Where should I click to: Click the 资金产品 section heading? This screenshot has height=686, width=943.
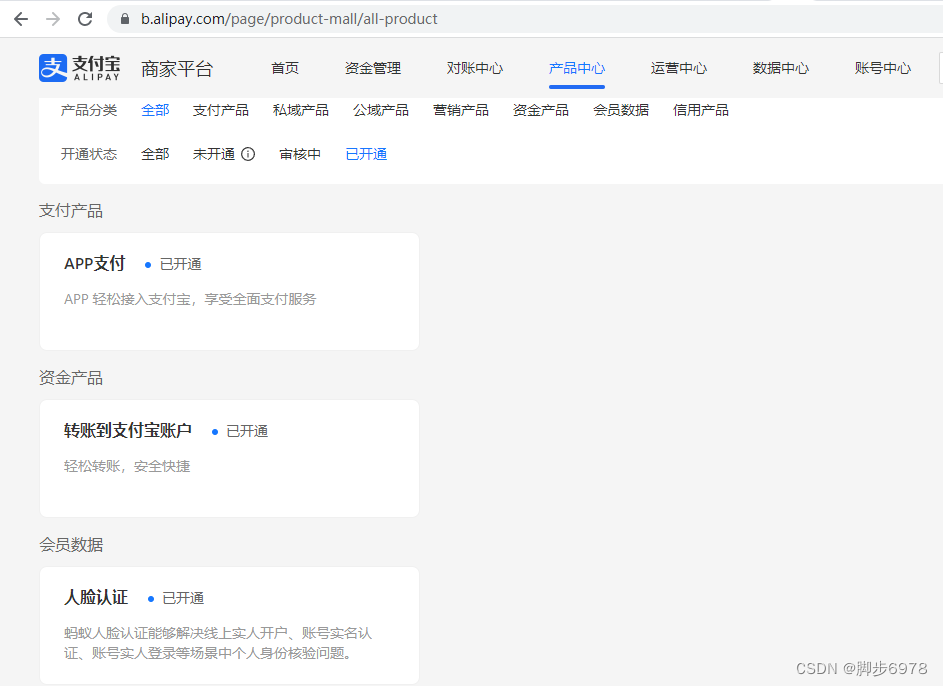coord(71,378)
